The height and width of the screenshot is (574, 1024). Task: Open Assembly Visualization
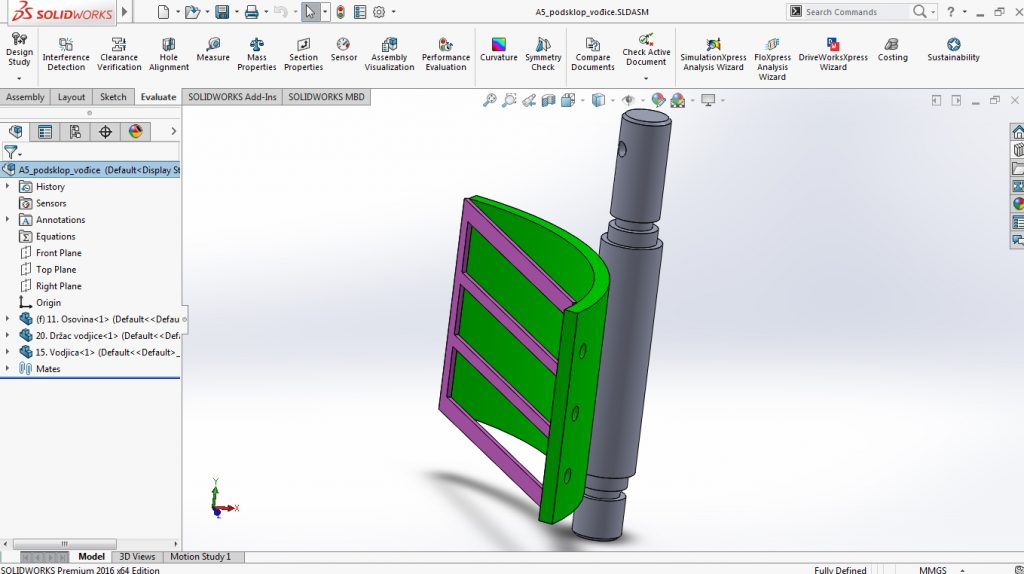[x=389, y=54]
